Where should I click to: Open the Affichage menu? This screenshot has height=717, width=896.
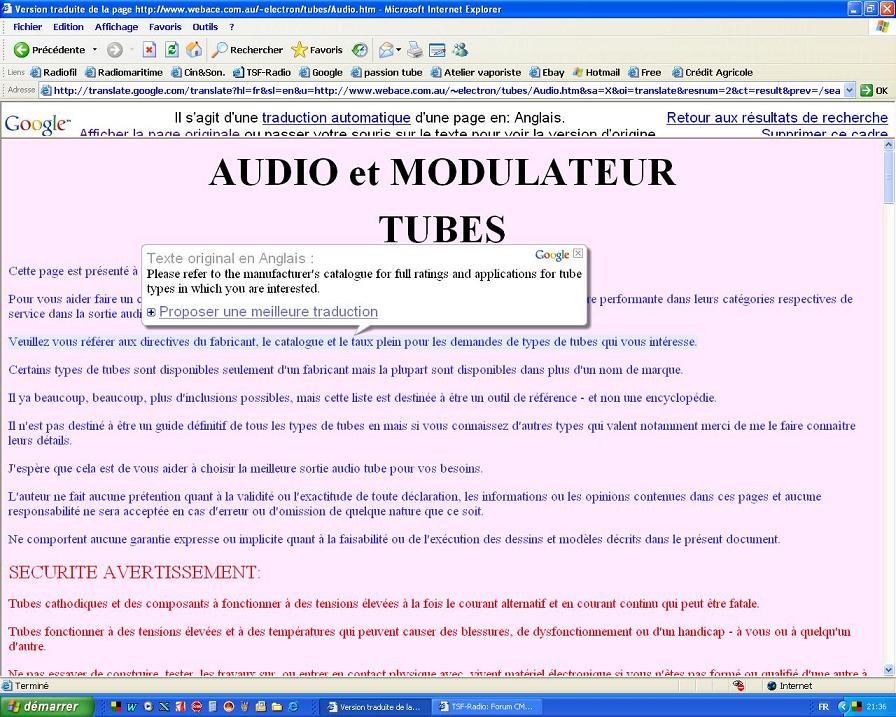pyautogui.click(x=116, y=27)
